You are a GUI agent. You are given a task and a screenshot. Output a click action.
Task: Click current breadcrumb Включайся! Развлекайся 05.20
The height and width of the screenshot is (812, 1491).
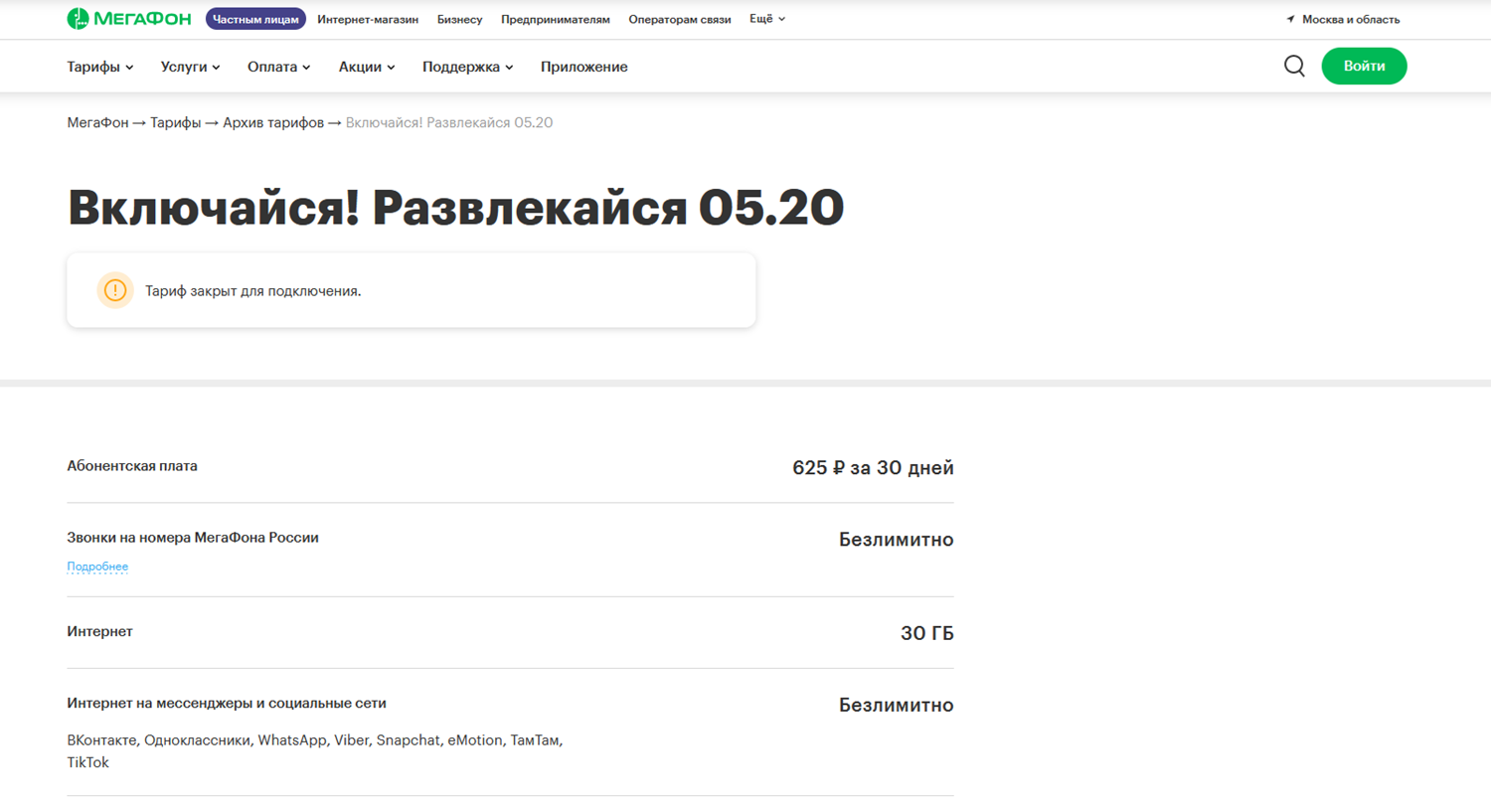[449, 122]
